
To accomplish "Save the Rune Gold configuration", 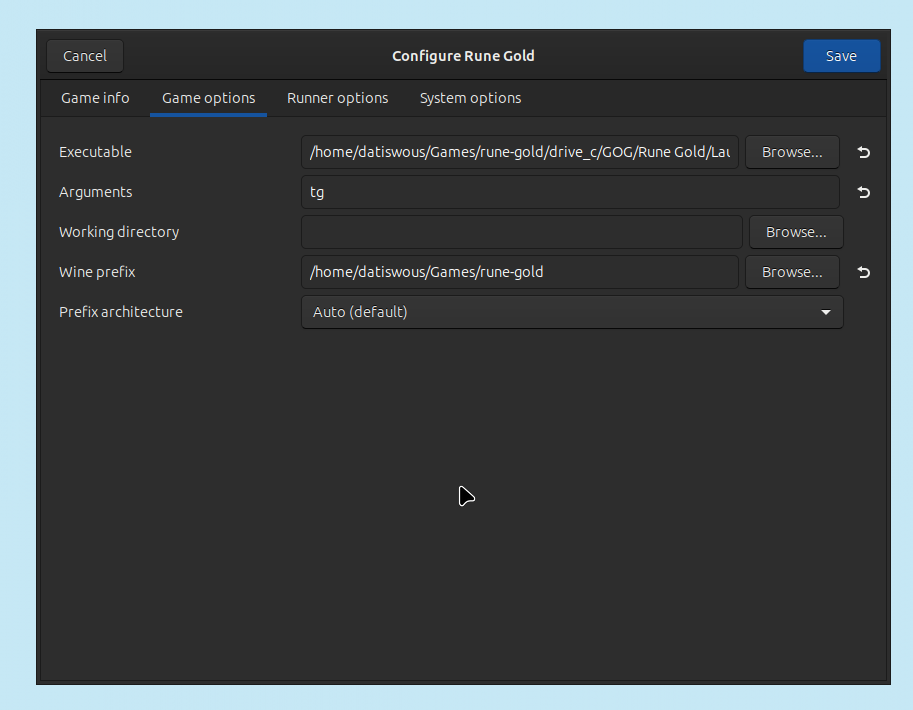I will click(x=840, y=56).
